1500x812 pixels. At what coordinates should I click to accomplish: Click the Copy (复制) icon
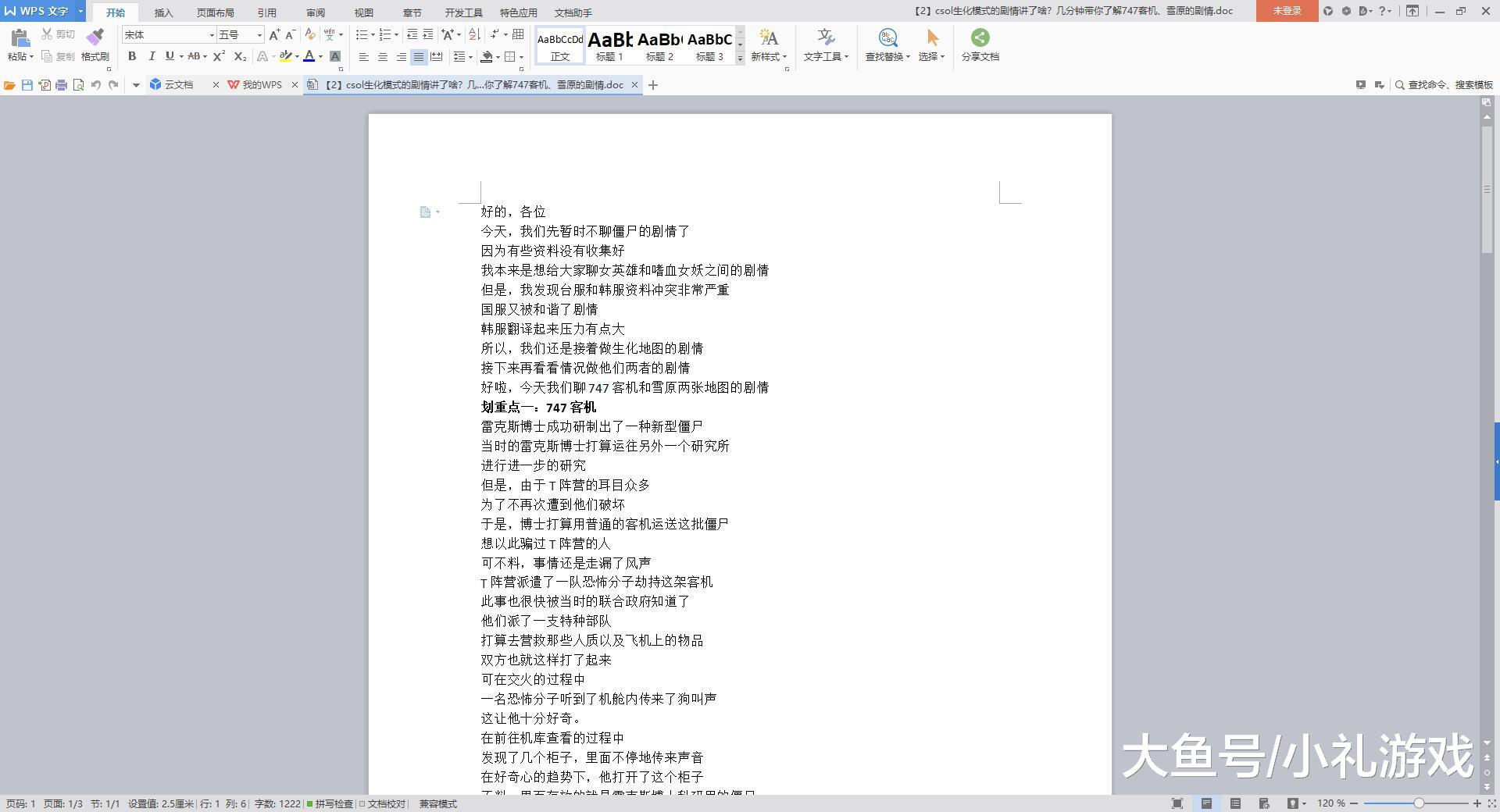coord(47,56)
